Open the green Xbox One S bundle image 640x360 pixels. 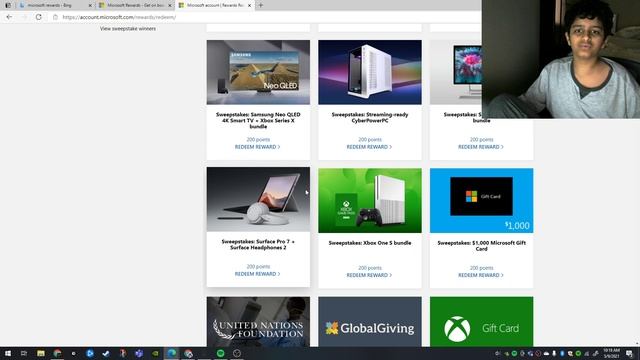[x=370, y=200]
